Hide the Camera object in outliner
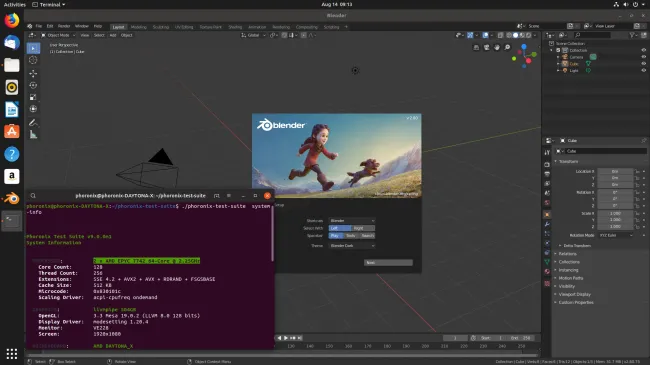 [x=643, y=57]
